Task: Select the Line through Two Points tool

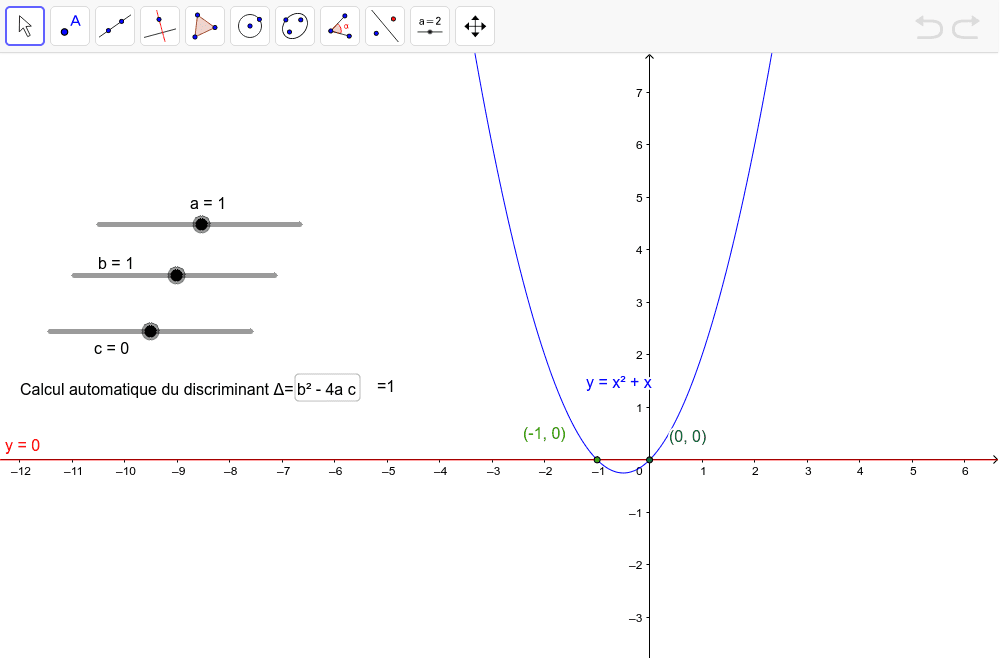Action: tap(114, 26)
